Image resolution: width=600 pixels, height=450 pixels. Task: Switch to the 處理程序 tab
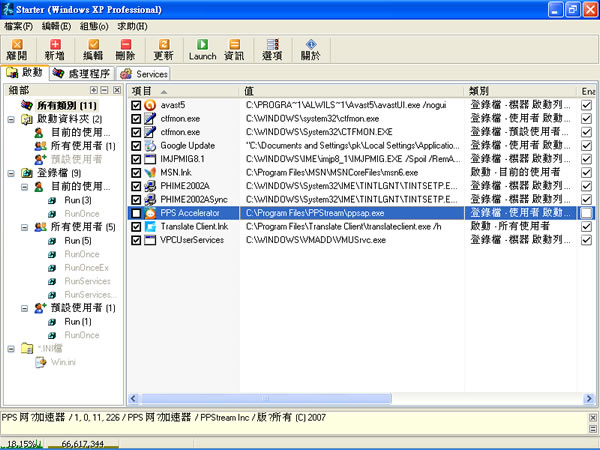[82, 73]
